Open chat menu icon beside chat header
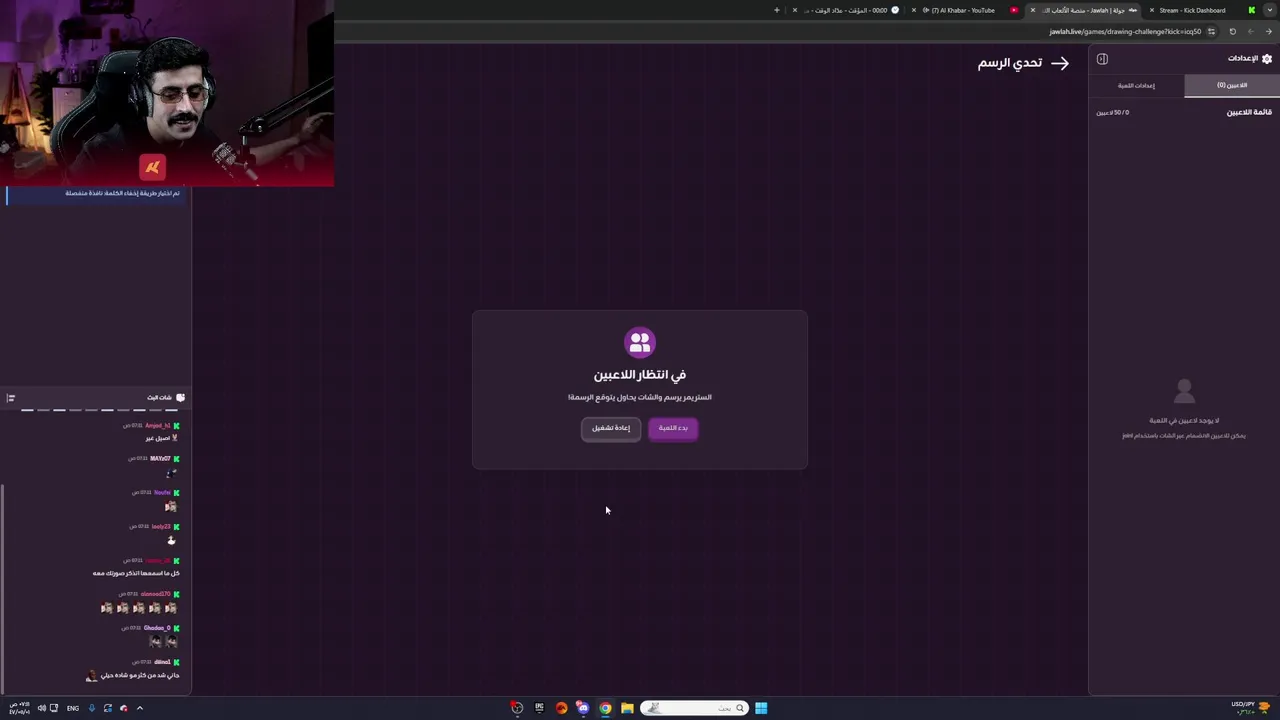 click(x=11, y=398)
